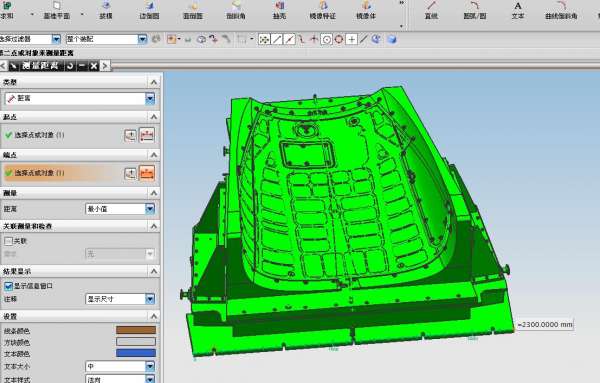This screenshot has height=383, width=600.
Task: Toggle the snap midpoint icon
Action: click(290, 39)
